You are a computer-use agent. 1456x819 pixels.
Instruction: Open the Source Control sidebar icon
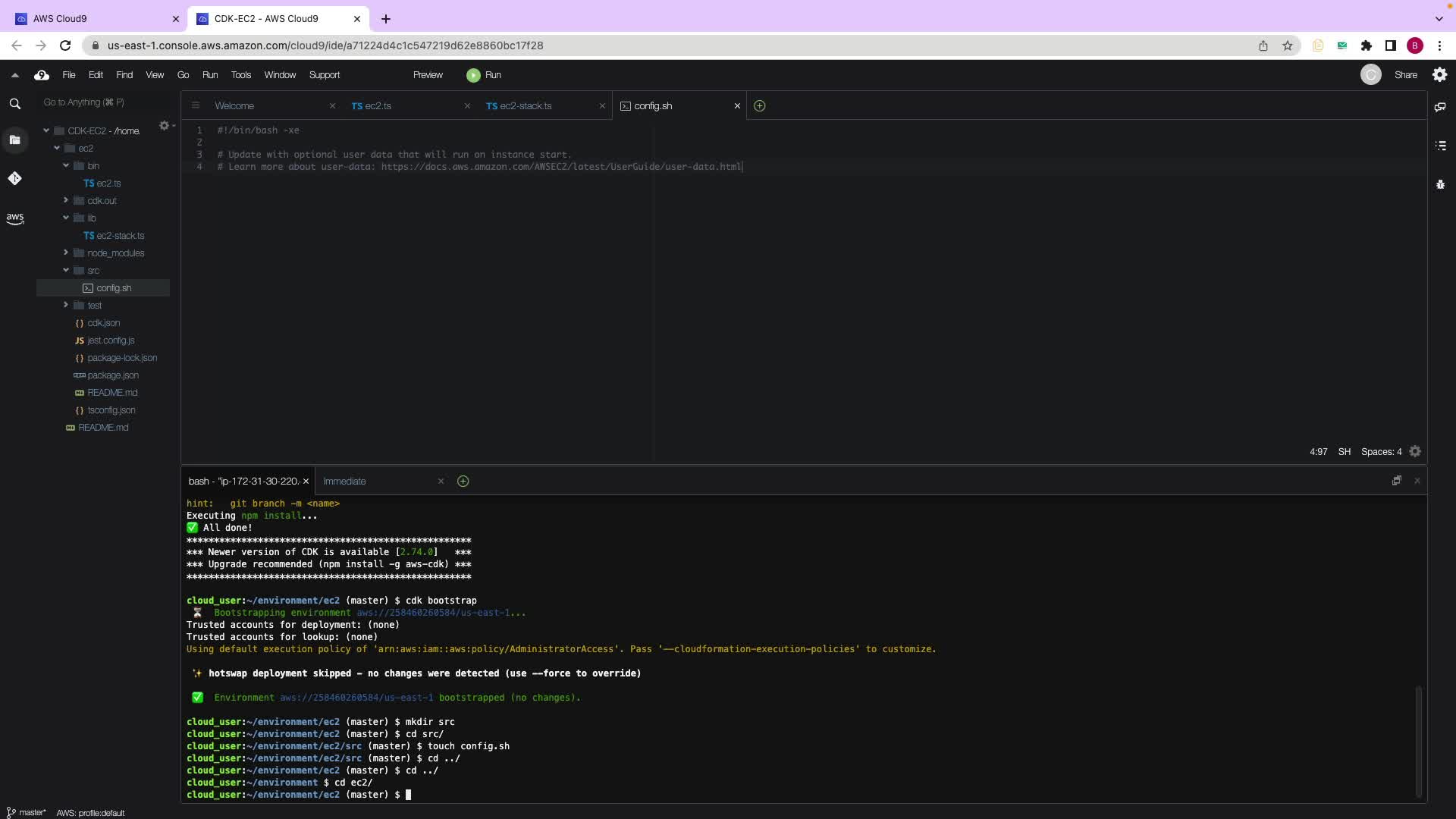coord(14,178)
